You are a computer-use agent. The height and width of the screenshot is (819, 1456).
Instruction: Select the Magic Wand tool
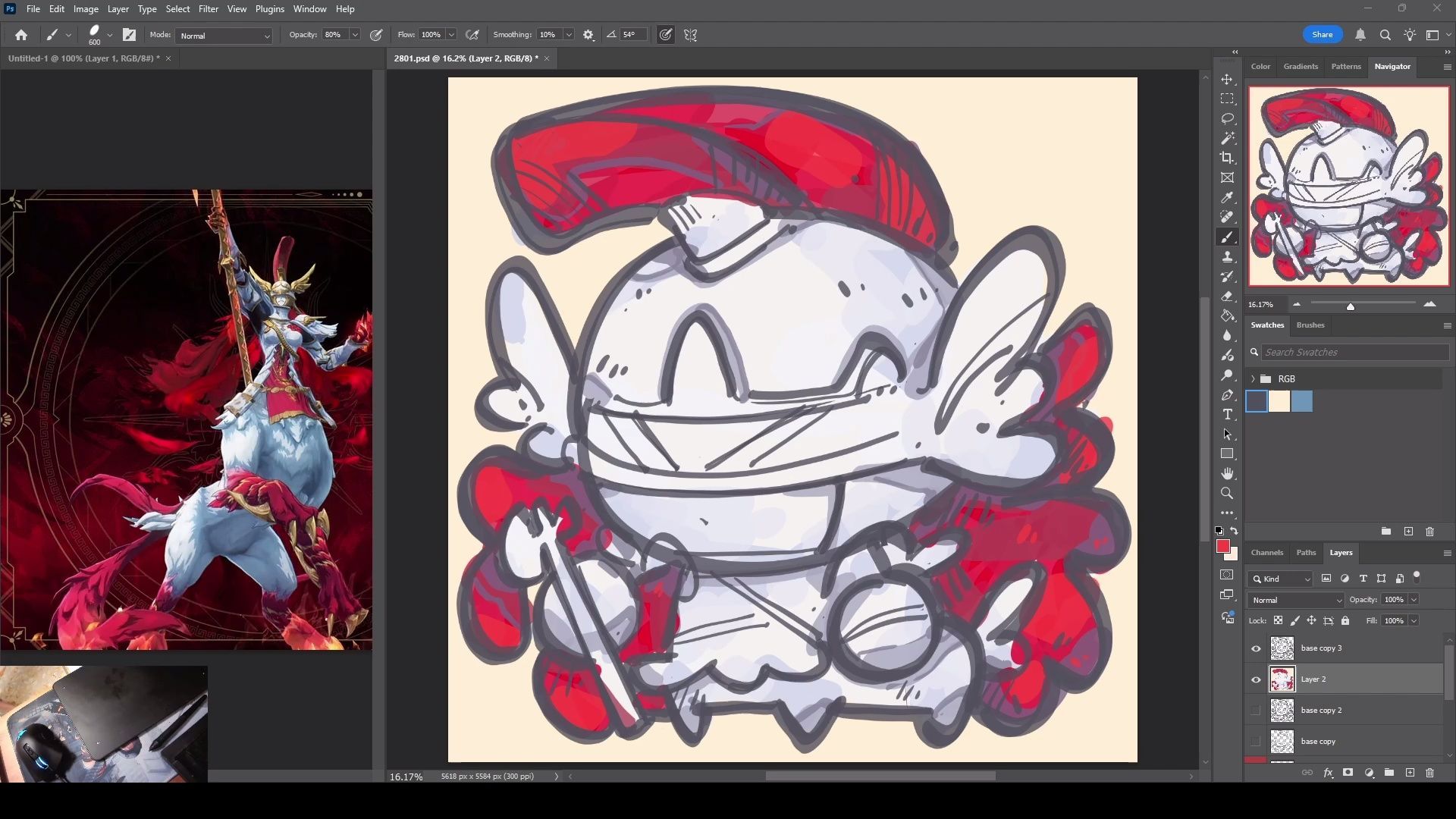point(1227,139)
